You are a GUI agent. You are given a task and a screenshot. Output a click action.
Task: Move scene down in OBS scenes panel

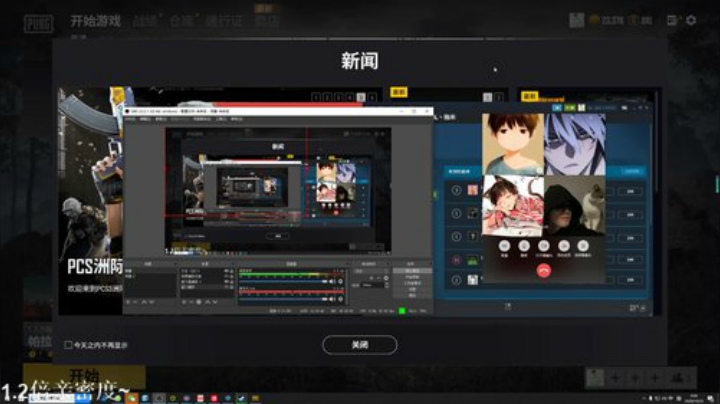[x=152, y=302]
